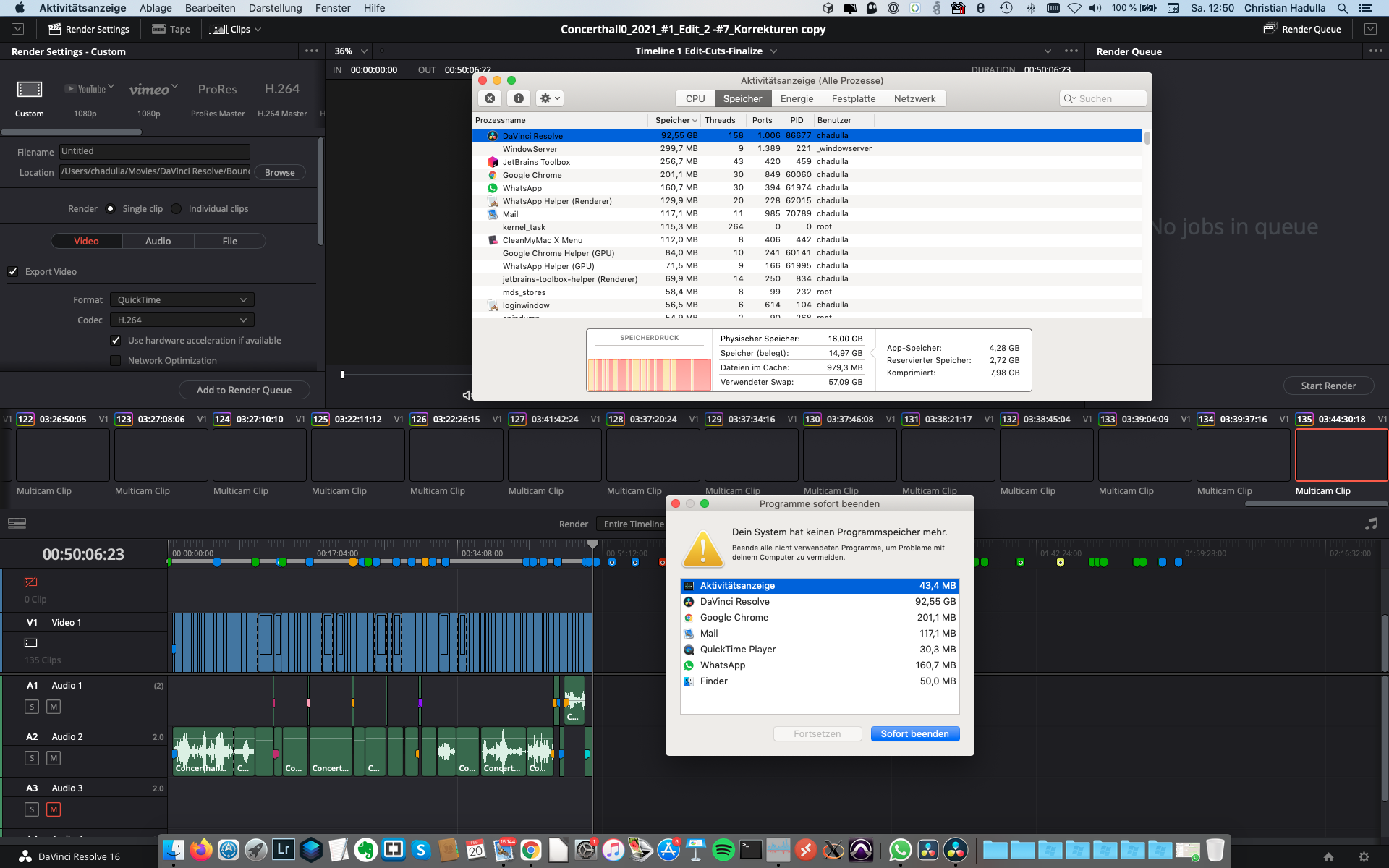Screen dimensions: 1389x868
Task: Switch to CPU tab in Aktivitätsanzeige
Action: click(x=695, y=98)
